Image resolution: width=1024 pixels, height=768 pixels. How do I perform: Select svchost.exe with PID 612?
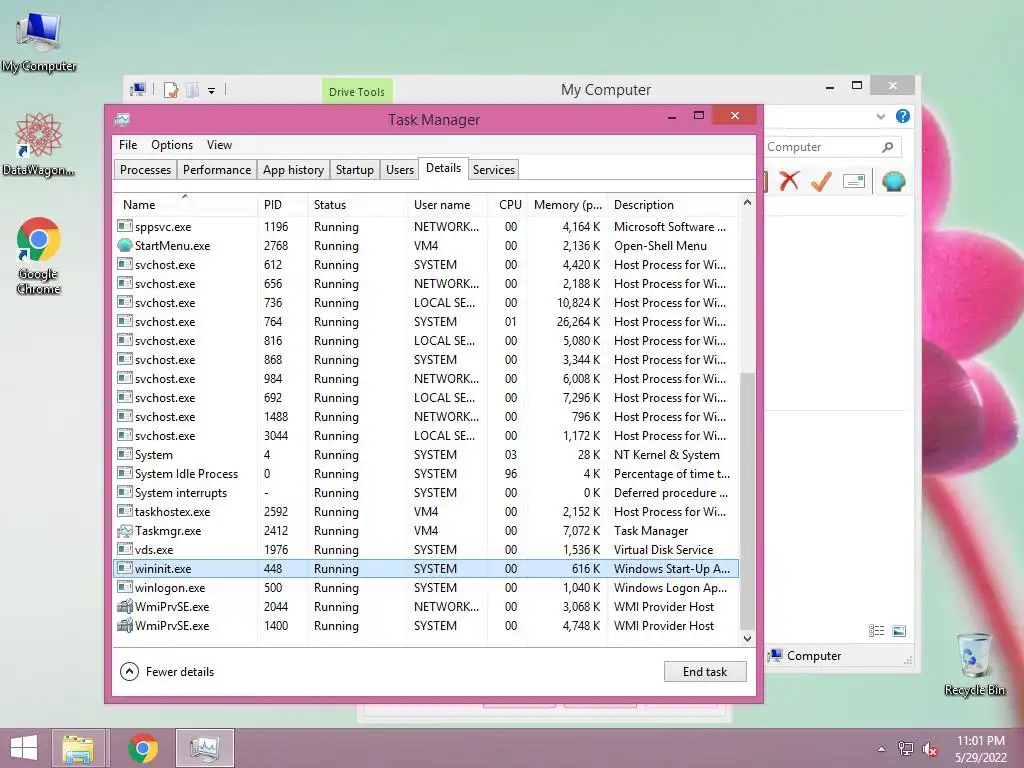coord(426,264)
